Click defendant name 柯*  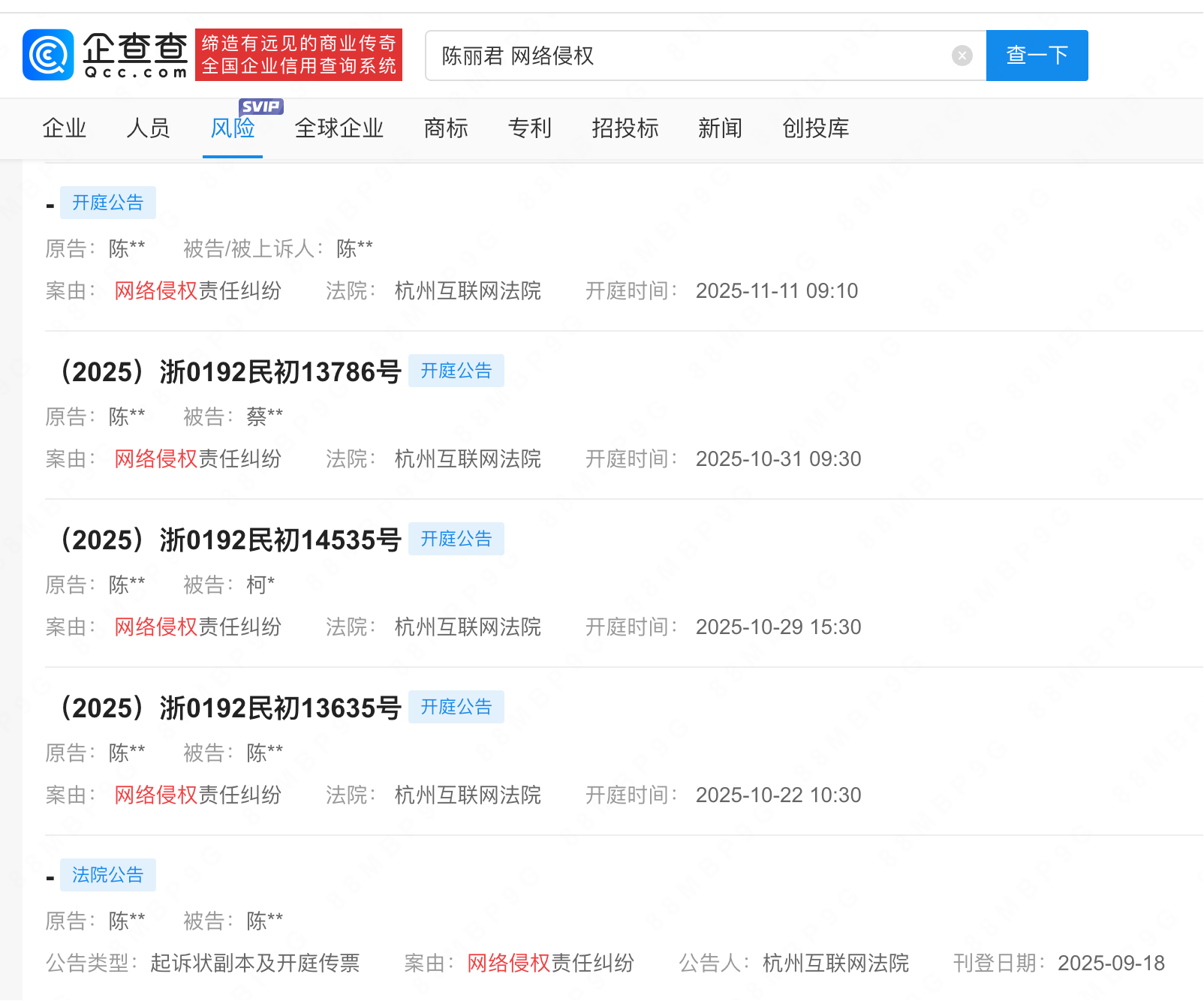[260, 585]
